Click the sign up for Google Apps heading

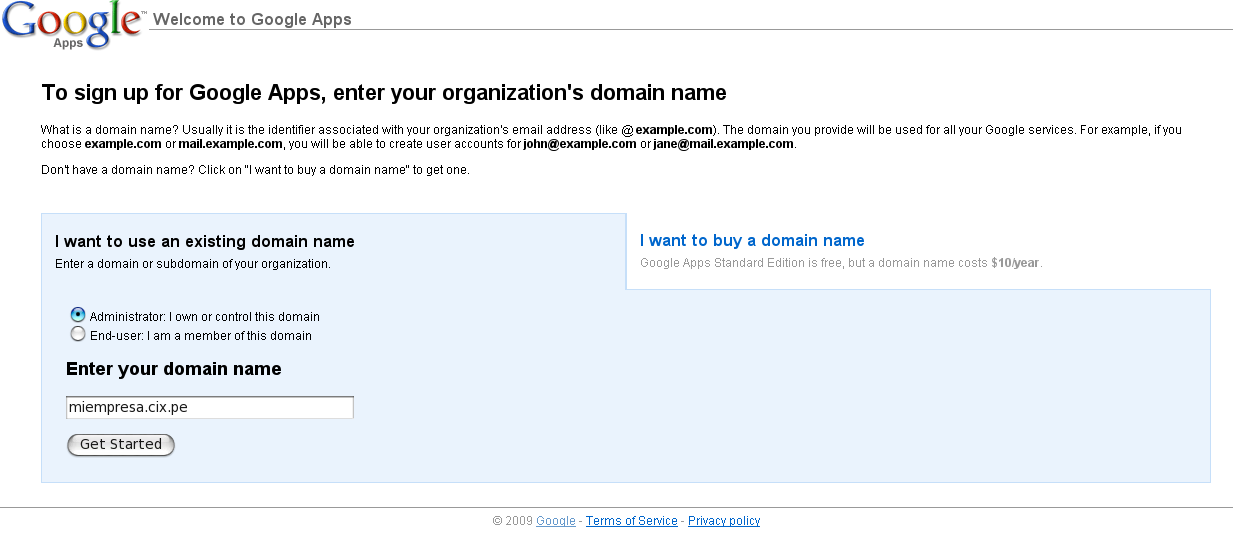pos(384,93)
